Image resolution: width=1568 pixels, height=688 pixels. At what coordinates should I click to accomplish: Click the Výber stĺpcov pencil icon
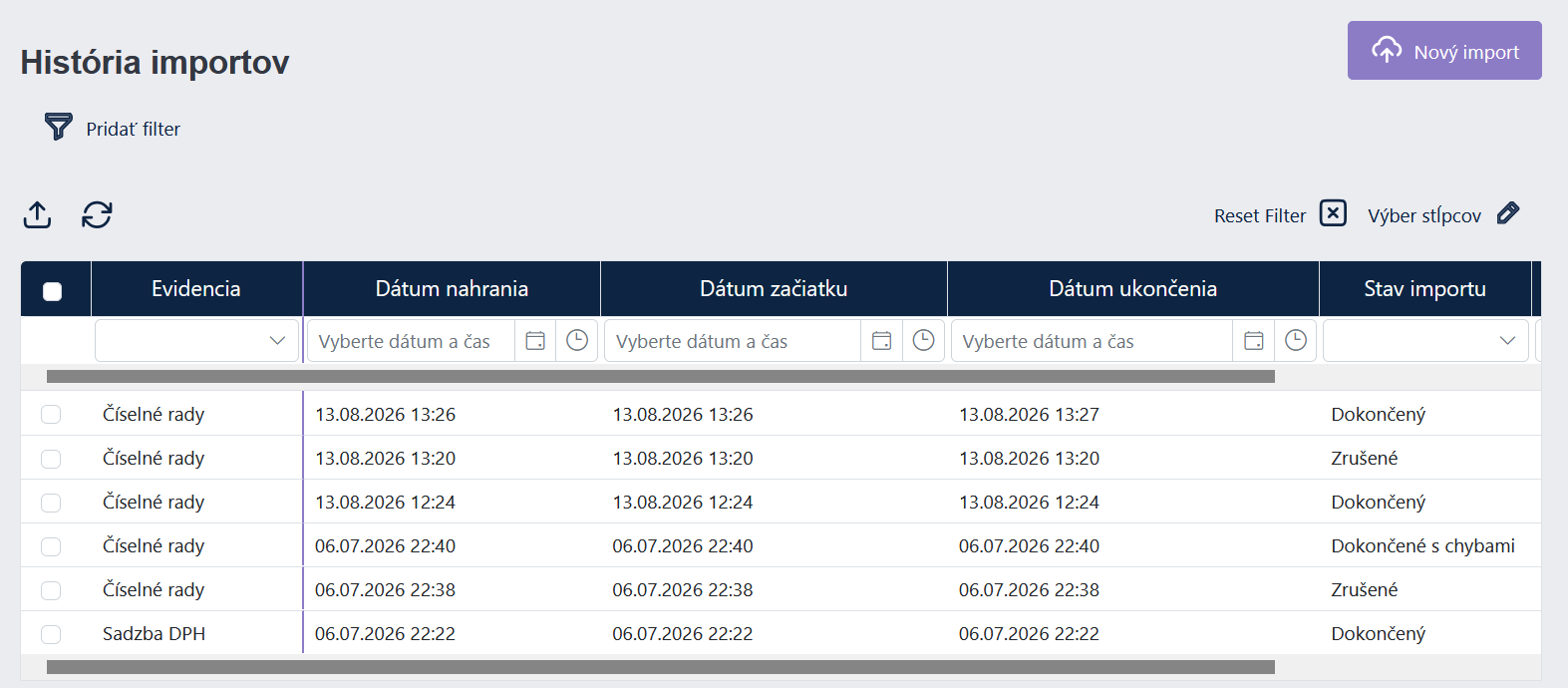1508,213
